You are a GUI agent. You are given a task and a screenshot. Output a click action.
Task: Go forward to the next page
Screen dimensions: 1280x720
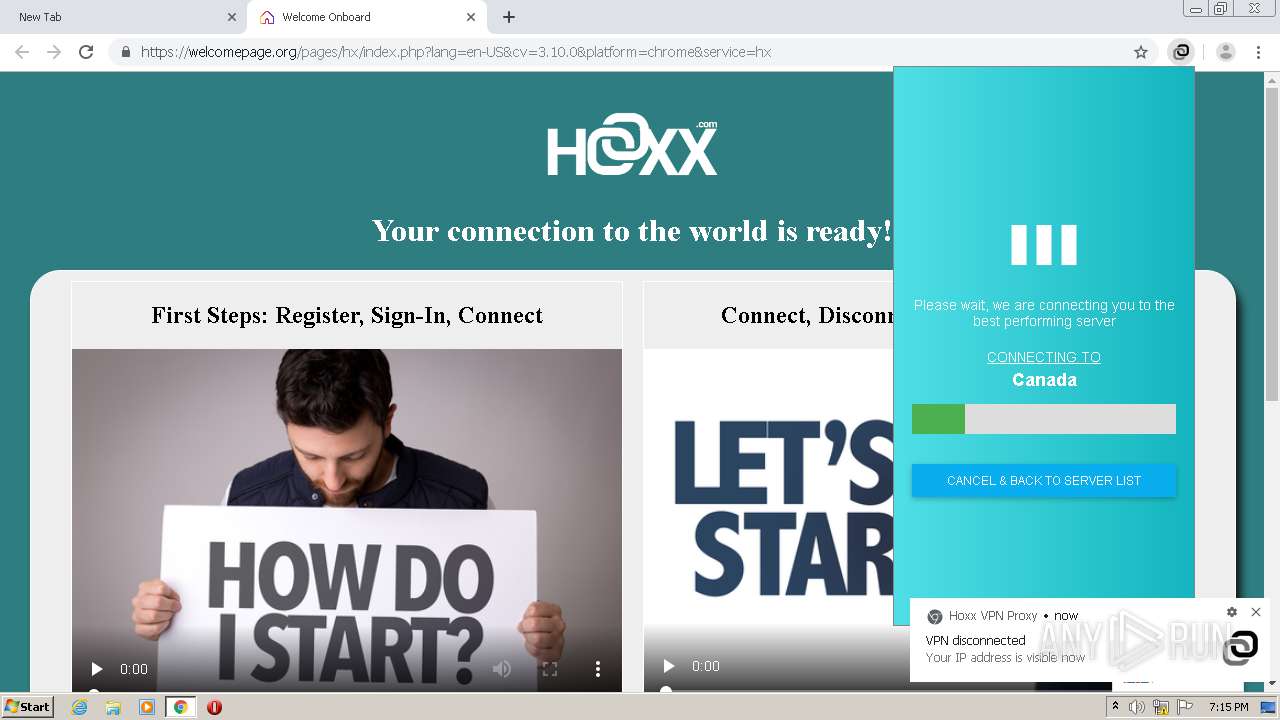pyautogui.click(x=54, y=52)
